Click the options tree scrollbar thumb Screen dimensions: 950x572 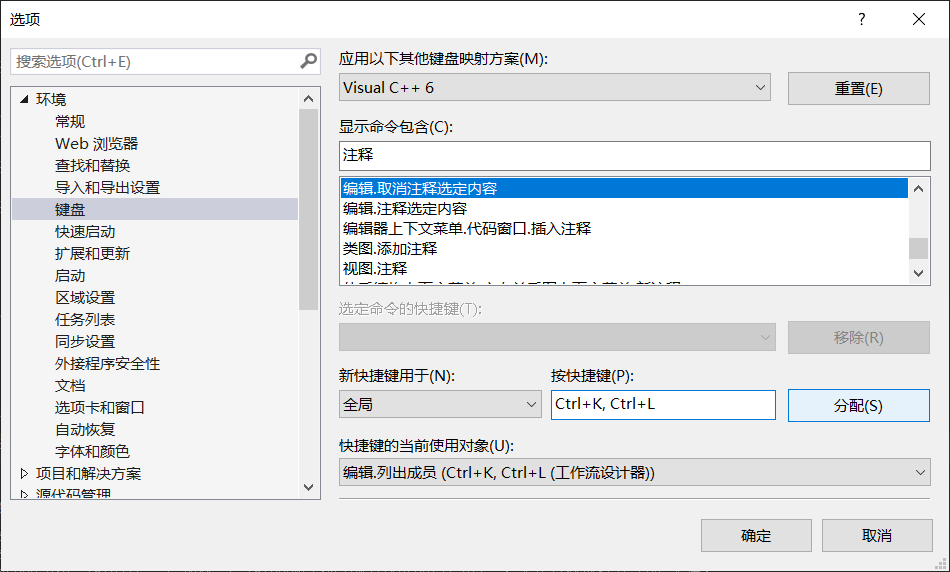tap(308, 209)
